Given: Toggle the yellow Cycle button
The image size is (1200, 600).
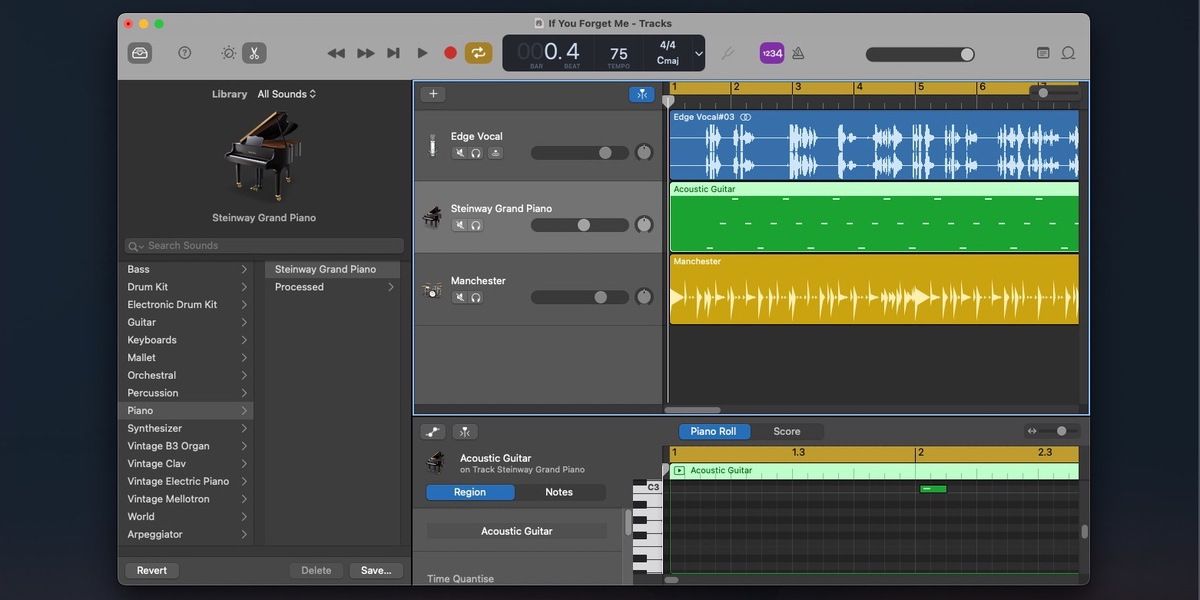Looking at the screenshot, I should point(479,53).
